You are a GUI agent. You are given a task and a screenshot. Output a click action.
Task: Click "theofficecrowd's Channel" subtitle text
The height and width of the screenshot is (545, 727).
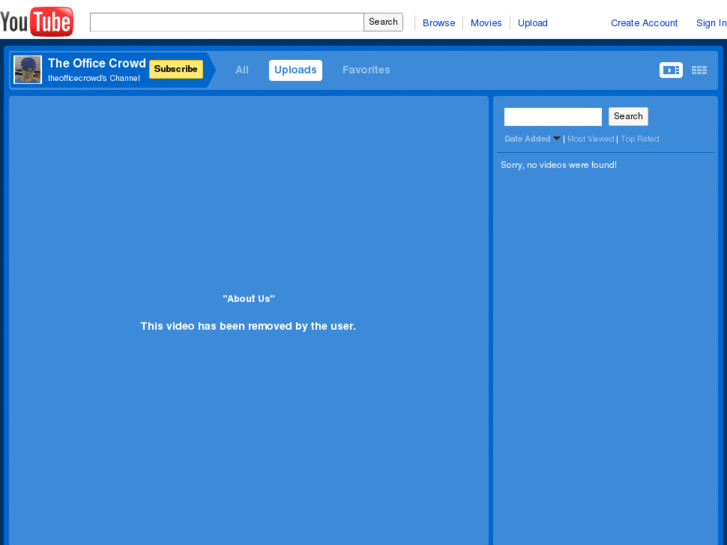94,78
